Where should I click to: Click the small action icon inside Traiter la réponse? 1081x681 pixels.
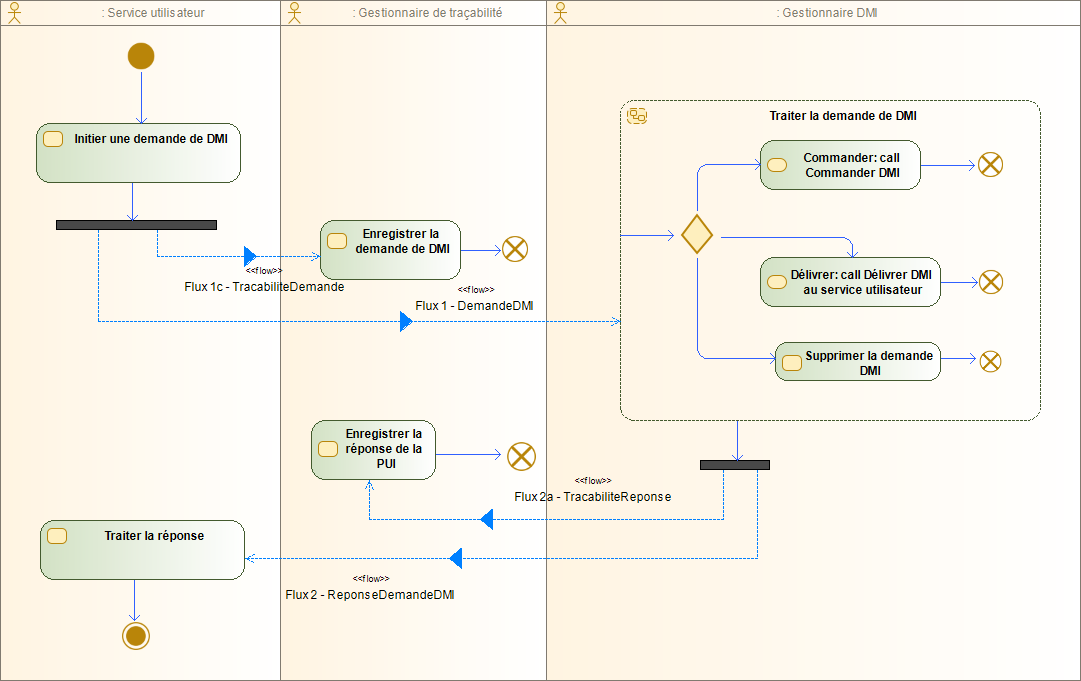[x=55, y=536]
